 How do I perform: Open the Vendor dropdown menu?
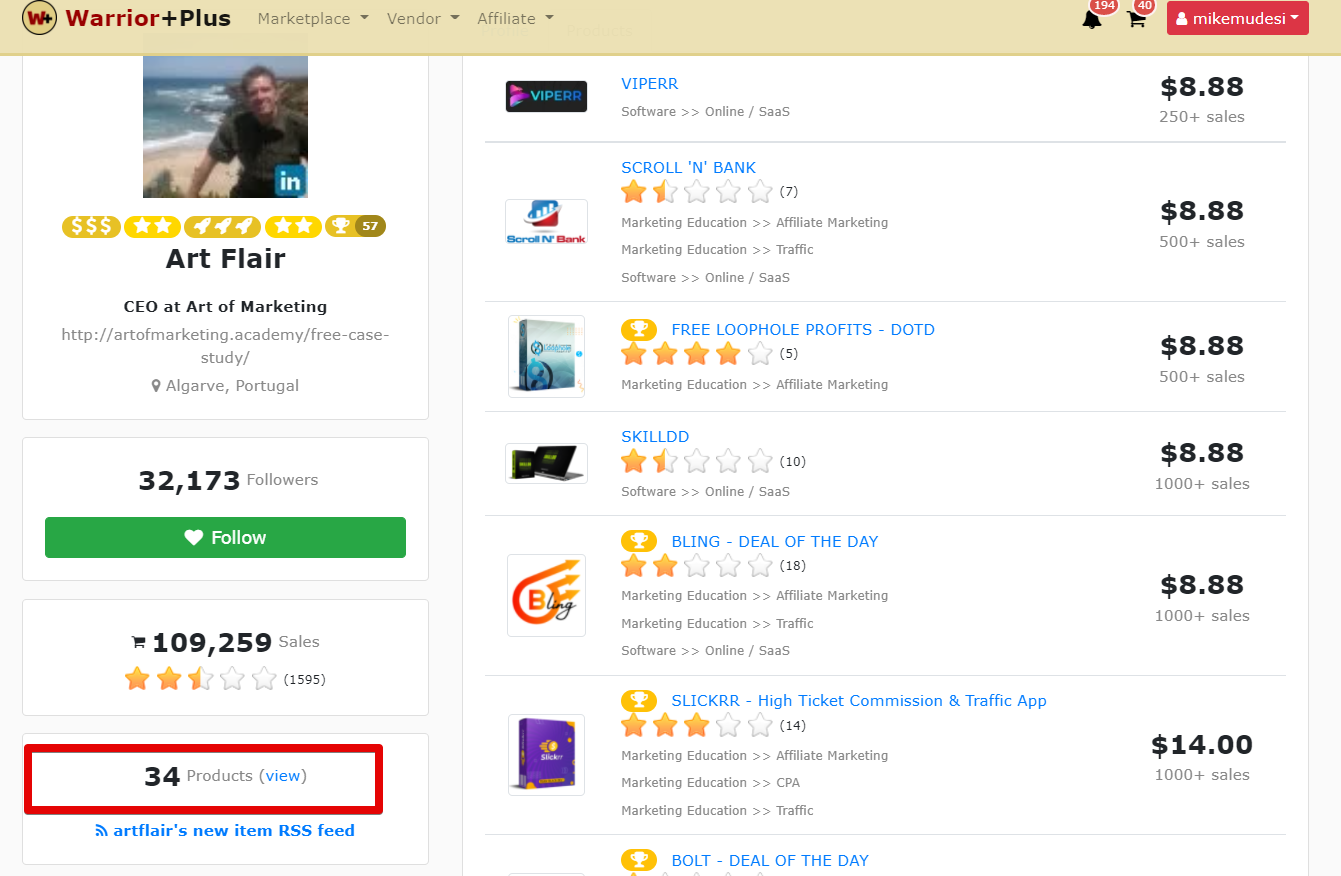coord(423,18)
